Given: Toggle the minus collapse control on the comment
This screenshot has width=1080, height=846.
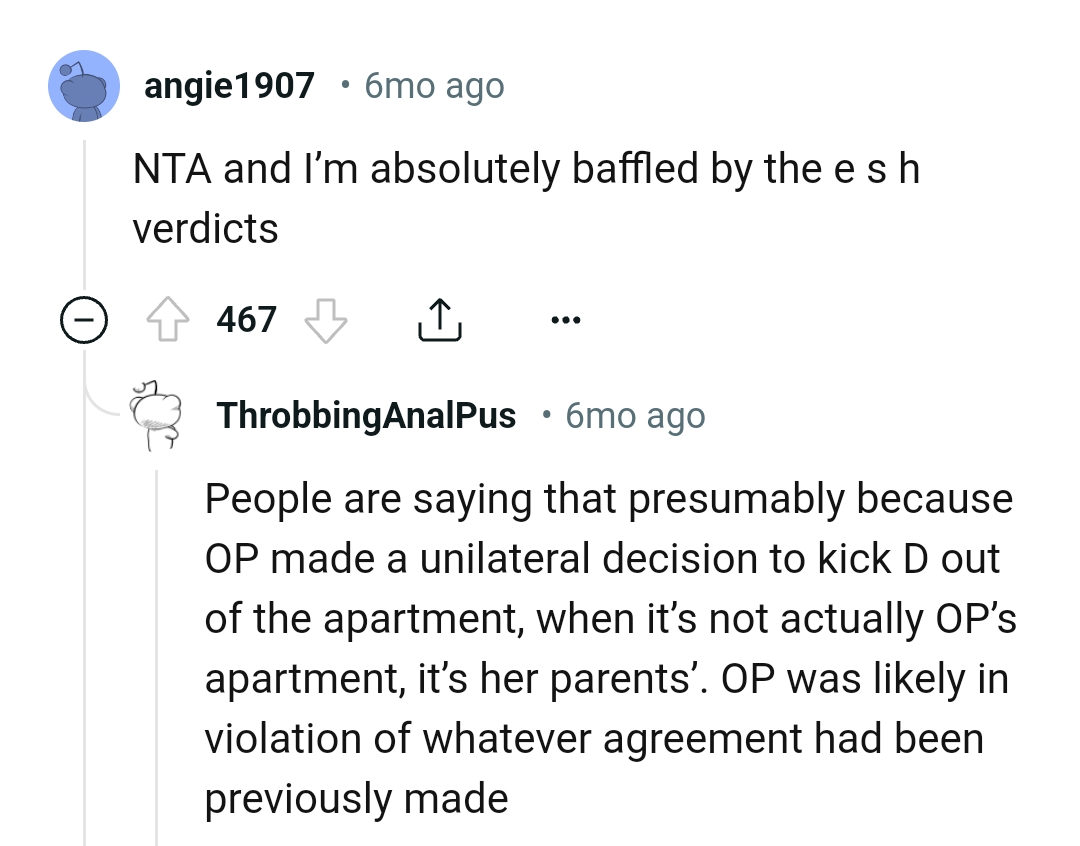Looking at the screenshot, I should (84, 320).
